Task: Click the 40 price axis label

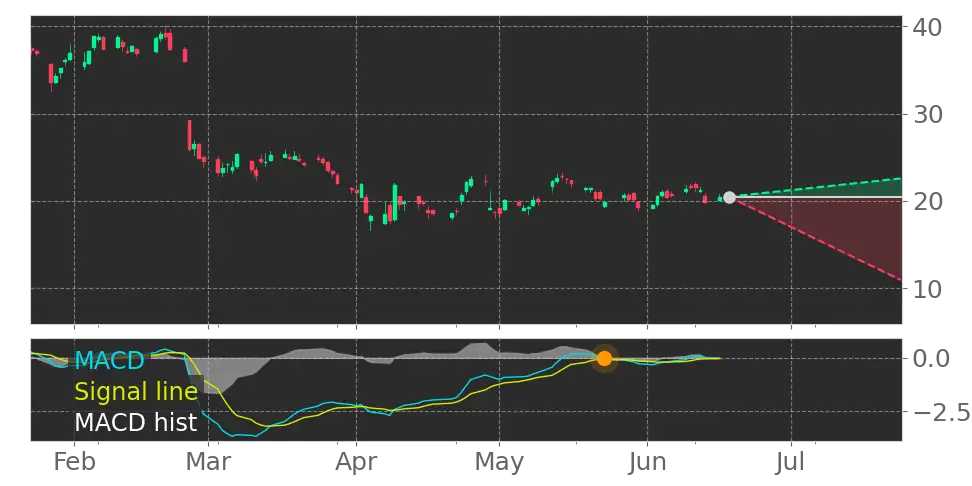Action: pyautogui.click(x=928, y=27)
